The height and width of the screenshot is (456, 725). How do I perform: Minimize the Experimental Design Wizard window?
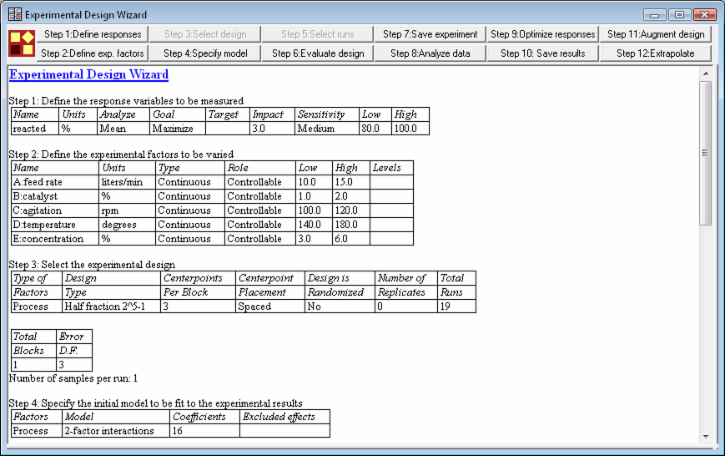658,15
